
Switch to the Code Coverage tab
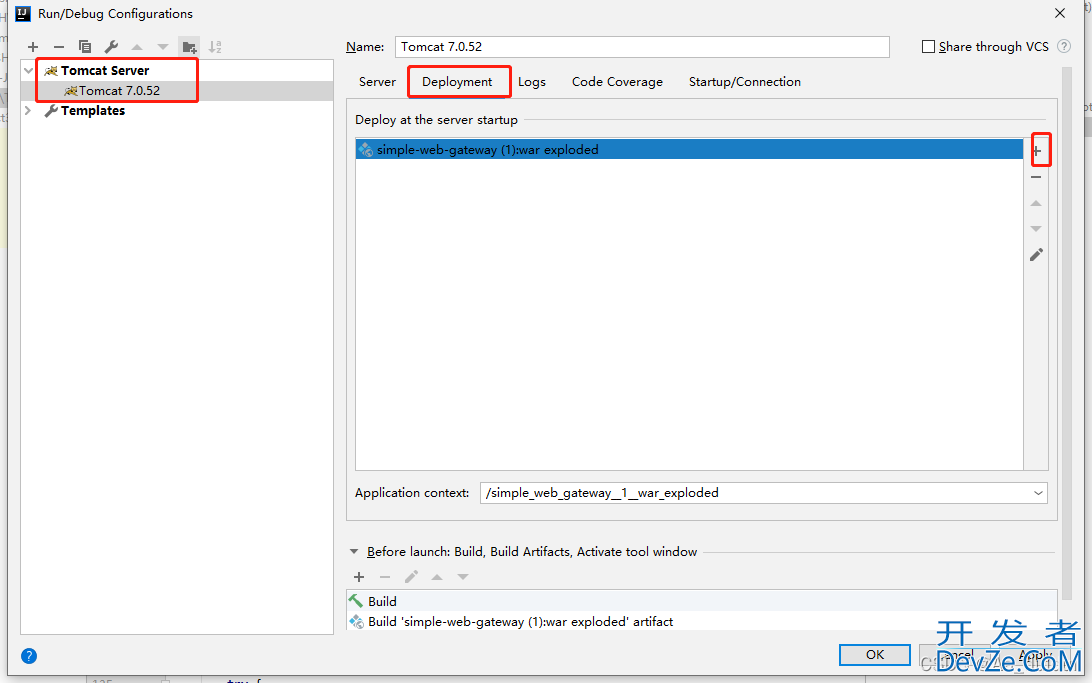tap(617, 81)
